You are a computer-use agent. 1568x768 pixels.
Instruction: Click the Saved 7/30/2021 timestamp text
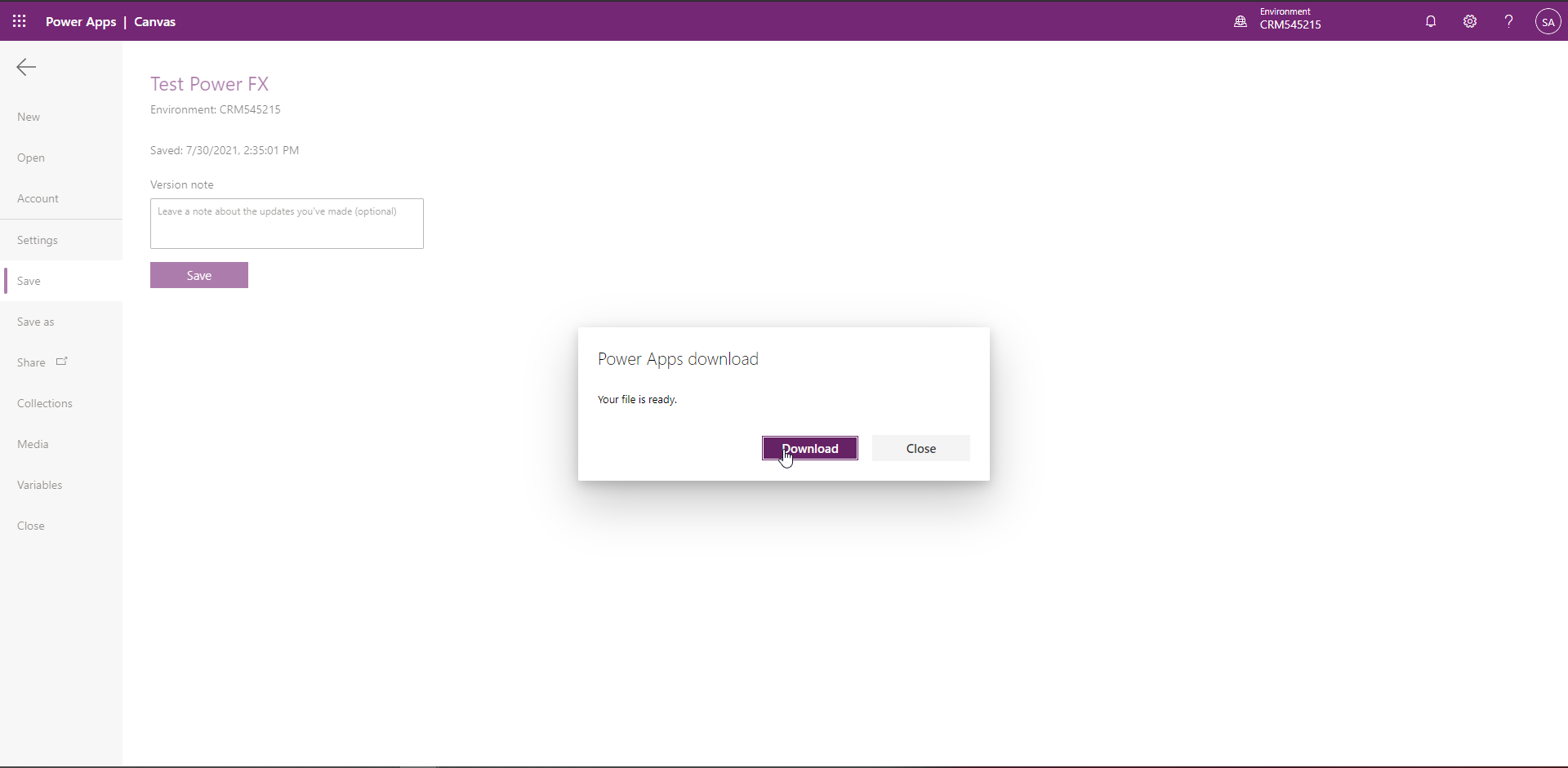[x=225, y=150]
